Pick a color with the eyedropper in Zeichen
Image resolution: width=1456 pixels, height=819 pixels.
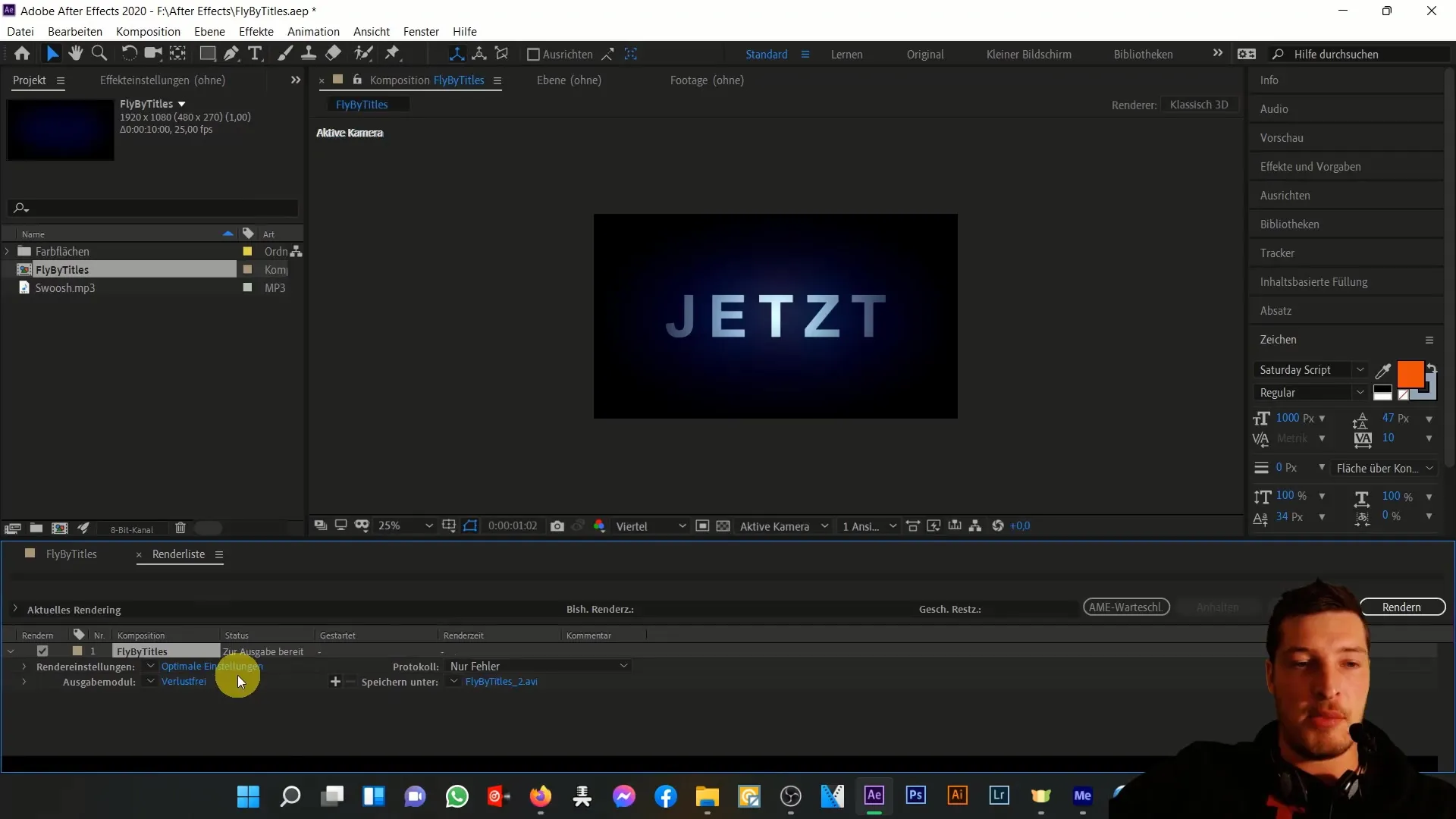coord(1383,371)
